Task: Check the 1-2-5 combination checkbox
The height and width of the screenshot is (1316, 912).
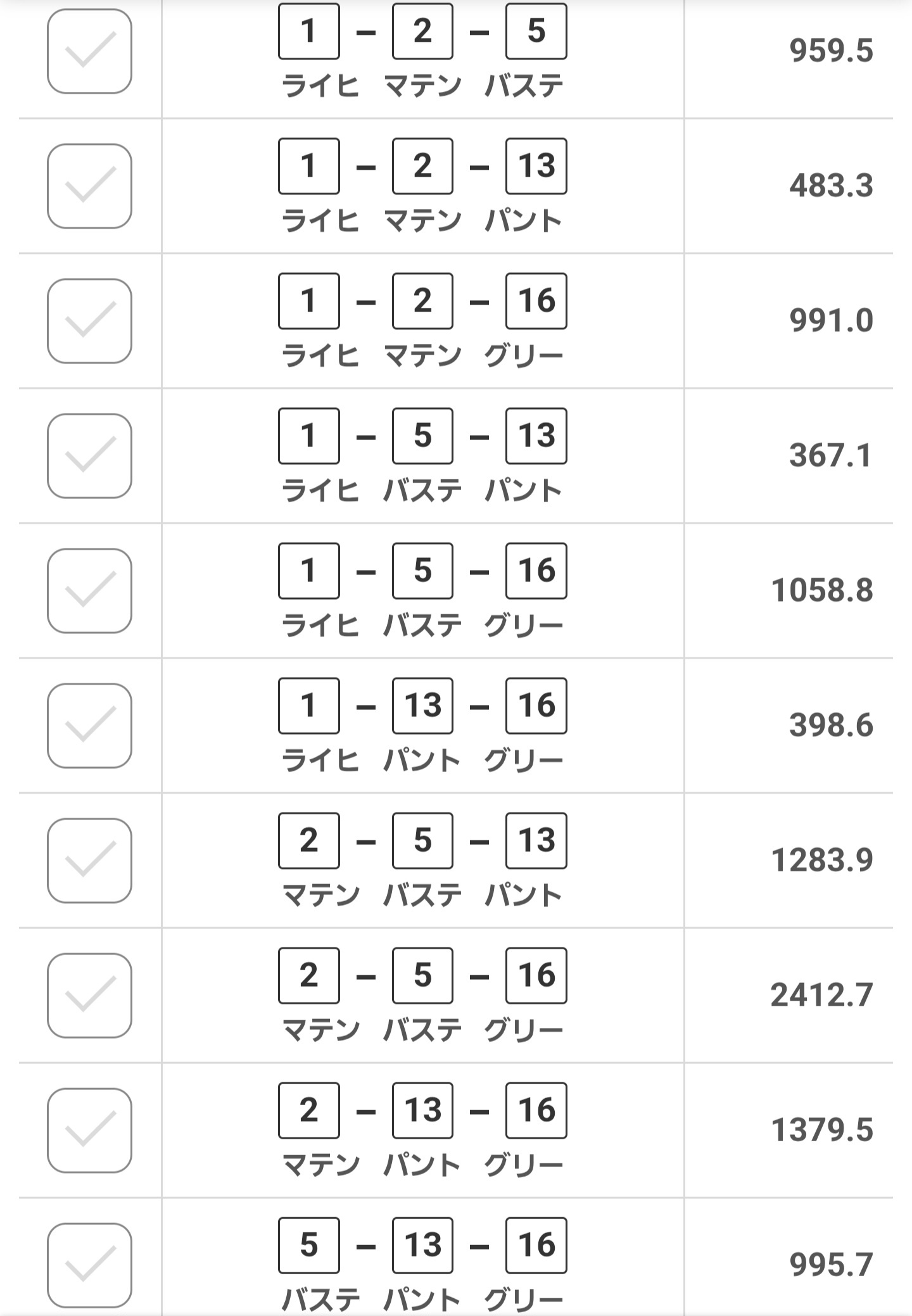Action: pos(89,51)
